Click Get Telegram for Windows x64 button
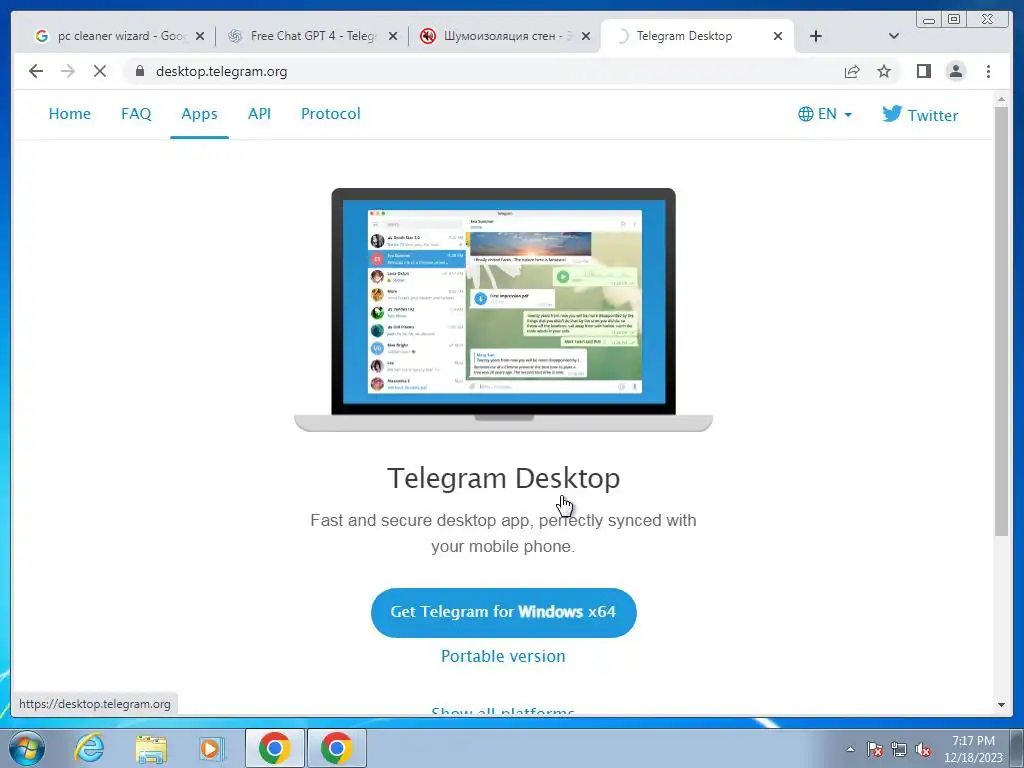This screenshot has height=768, width=1024. click(504, 612)
